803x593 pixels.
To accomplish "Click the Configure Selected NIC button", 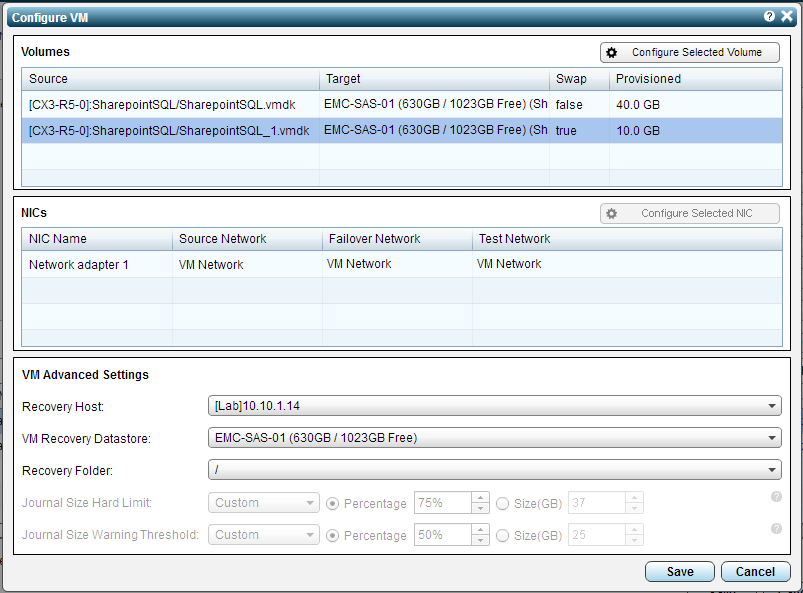I will click(689, 213).
